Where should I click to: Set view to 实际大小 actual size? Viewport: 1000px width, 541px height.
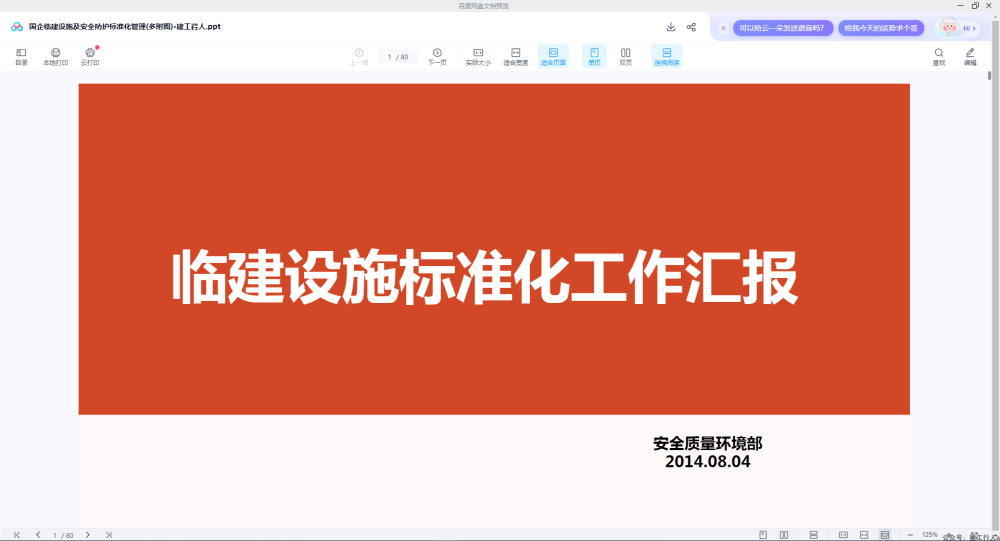click(x=478, y=57)
